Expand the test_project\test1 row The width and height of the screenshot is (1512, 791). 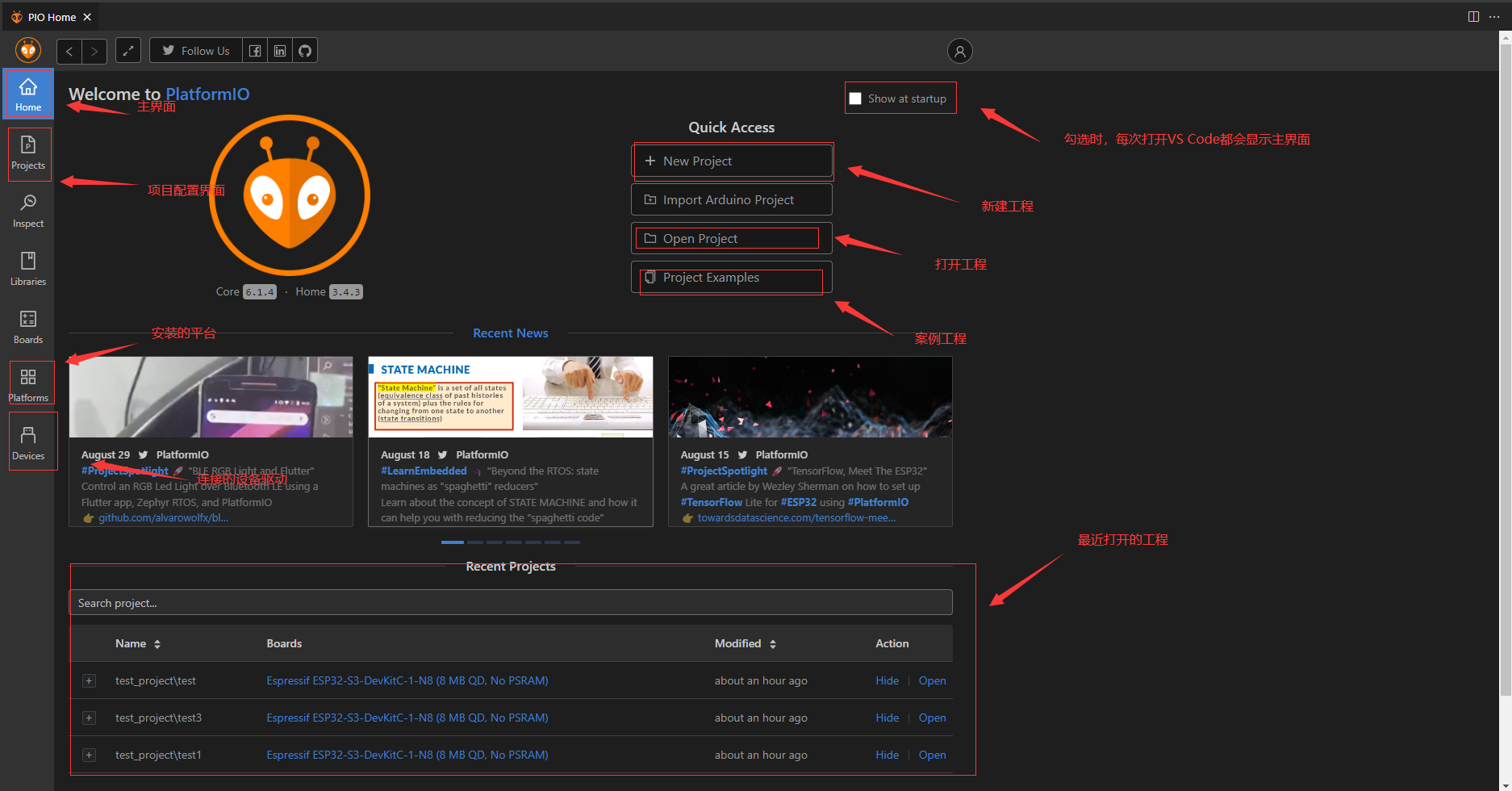click(90, 755)
